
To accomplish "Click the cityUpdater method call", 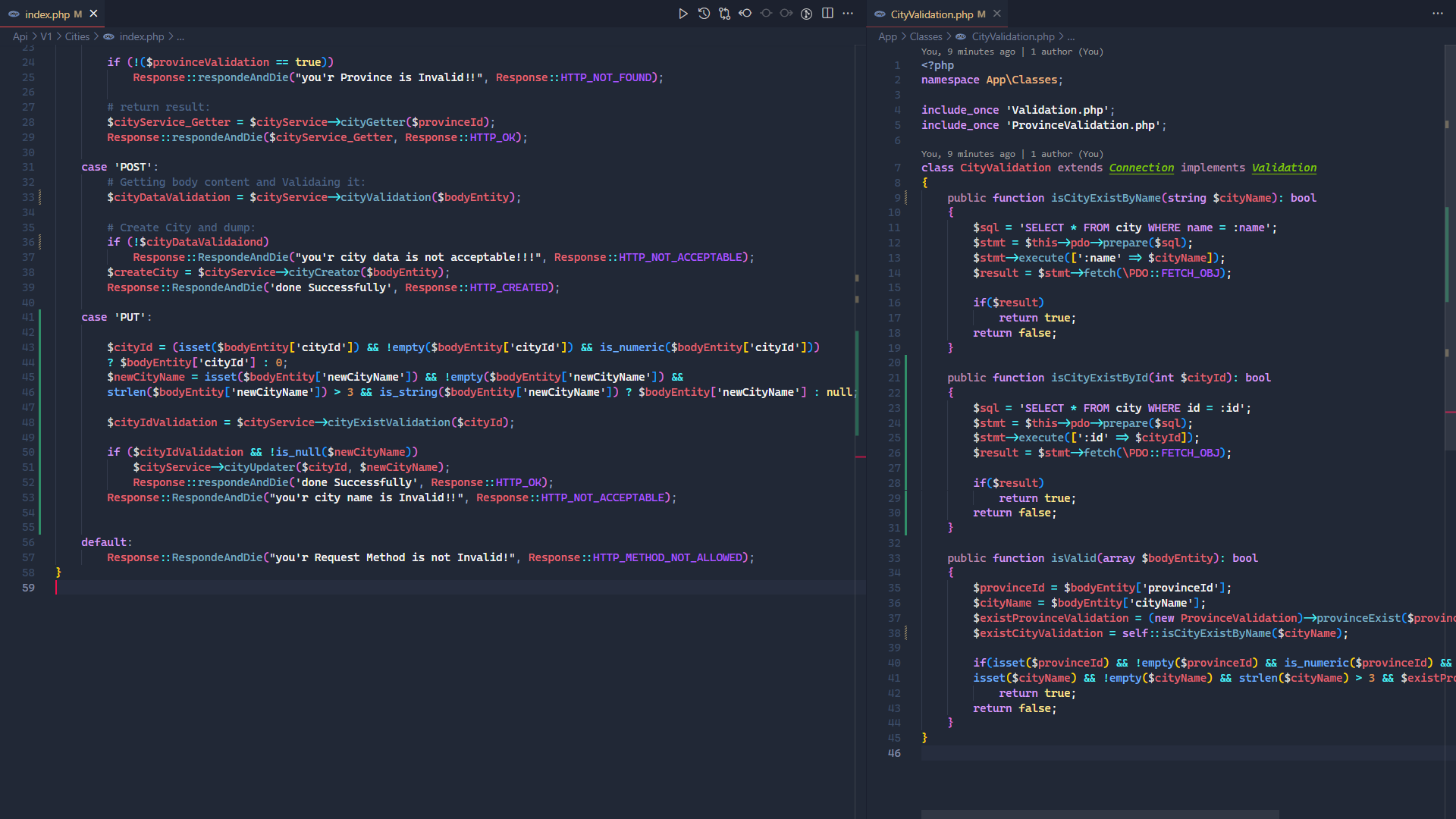I will pos(259,467).
